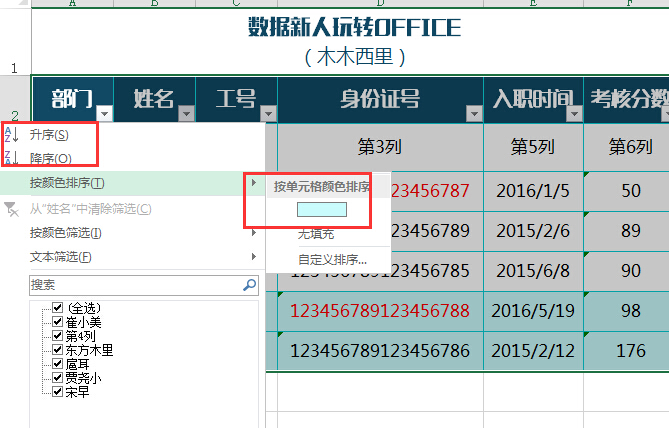Select the ID cell 123456789123456786
This screenshot has width=669, height=428.
(380, 351)
